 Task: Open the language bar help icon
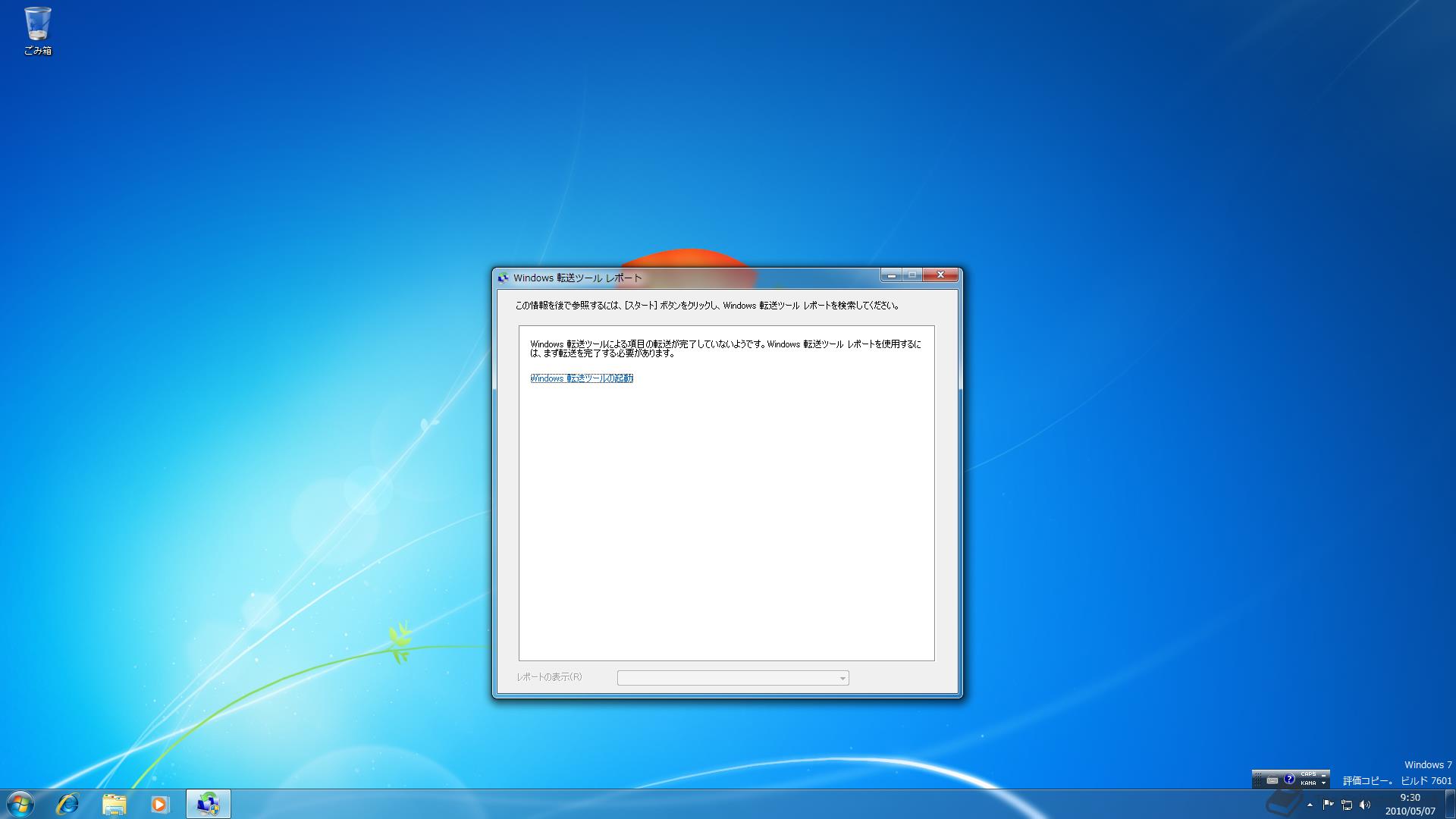pos(1289,779)
